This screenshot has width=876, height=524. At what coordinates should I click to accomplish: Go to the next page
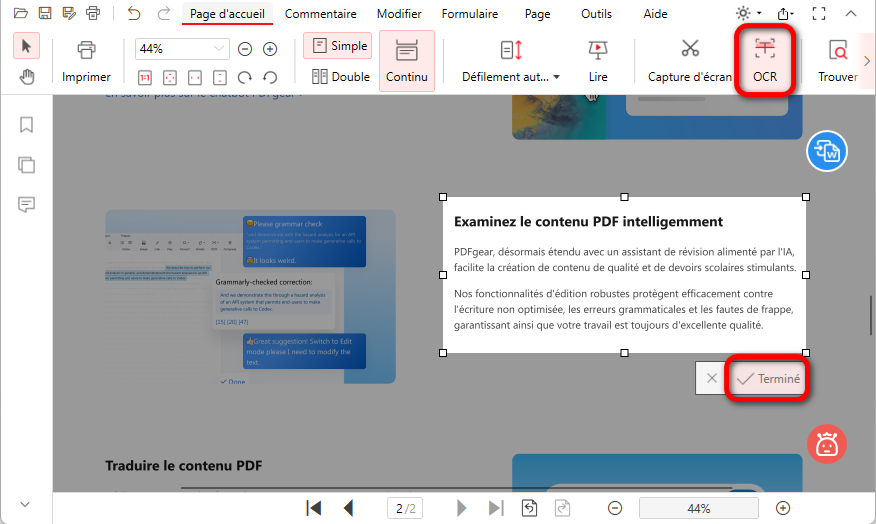click(461, 508)
